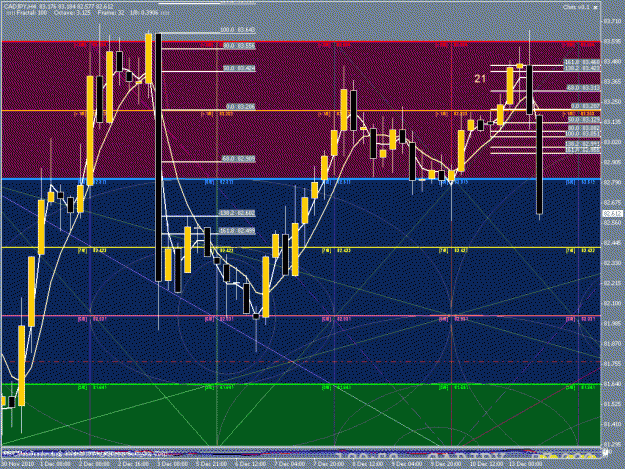Click the 81.410 price axis label

pyautogui.click(x=612, y=424)
